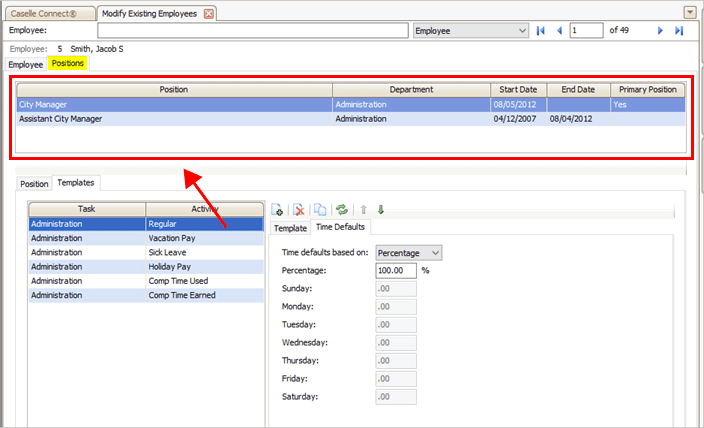Click the copy template icon
Viewport: 704px width, 428px height.
click(x=321, y=209)
